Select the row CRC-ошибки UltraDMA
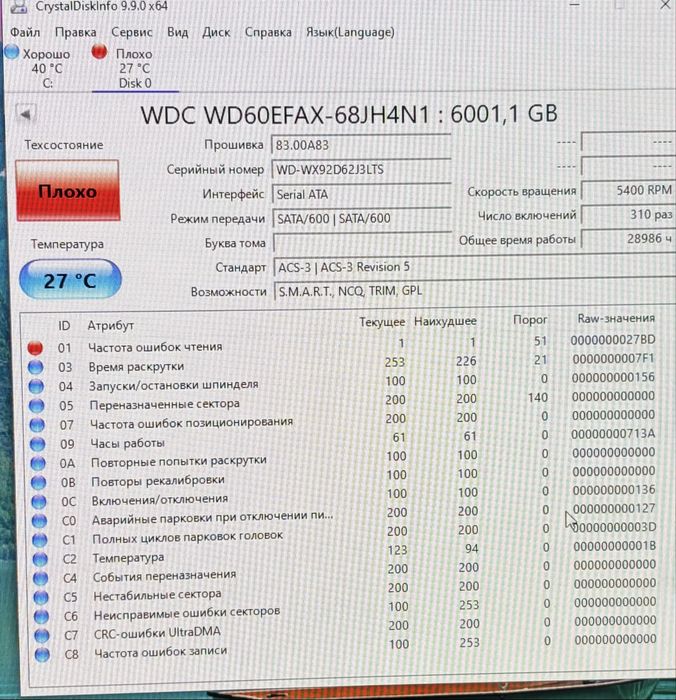The image size is (676, 700). pyautogui.click(x=347, y=629)
